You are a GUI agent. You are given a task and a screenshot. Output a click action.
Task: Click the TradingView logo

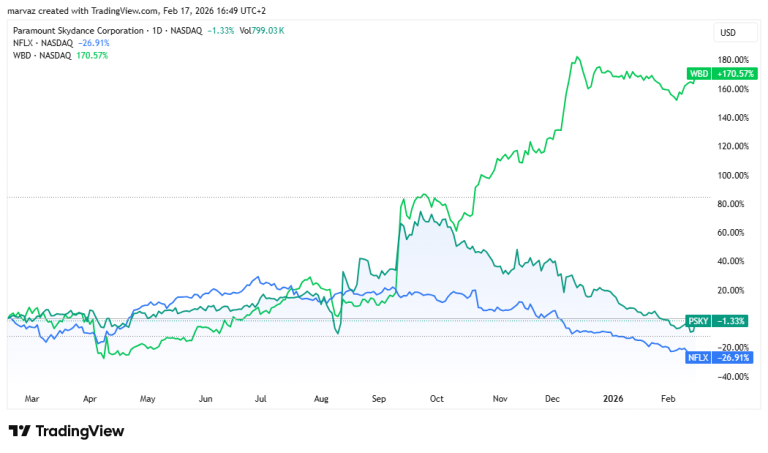click(67, 431)
